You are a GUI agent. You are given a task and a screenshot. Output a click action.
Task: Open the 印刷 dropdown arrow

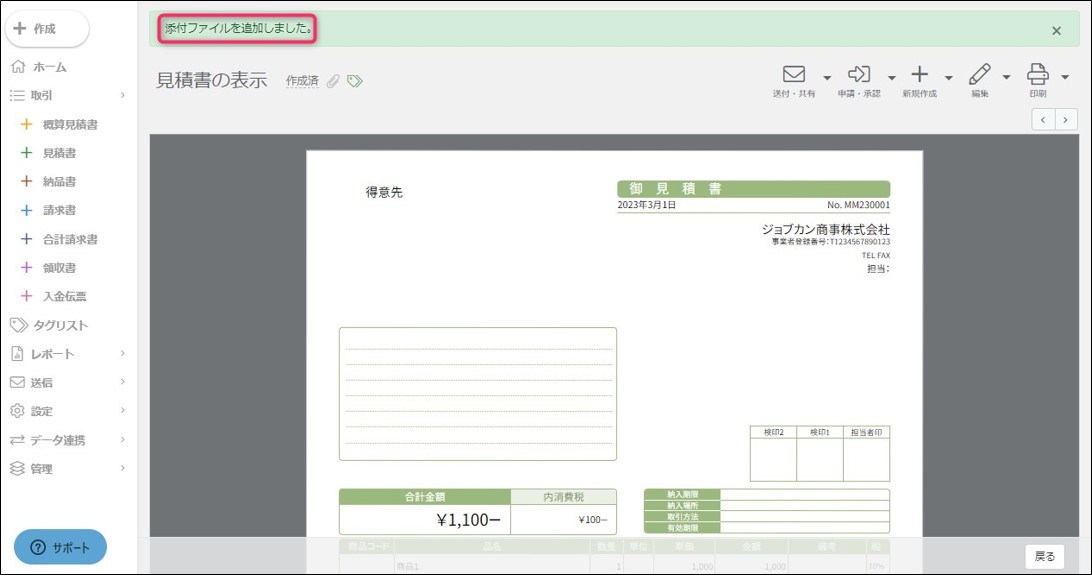tap(1065, 77)
